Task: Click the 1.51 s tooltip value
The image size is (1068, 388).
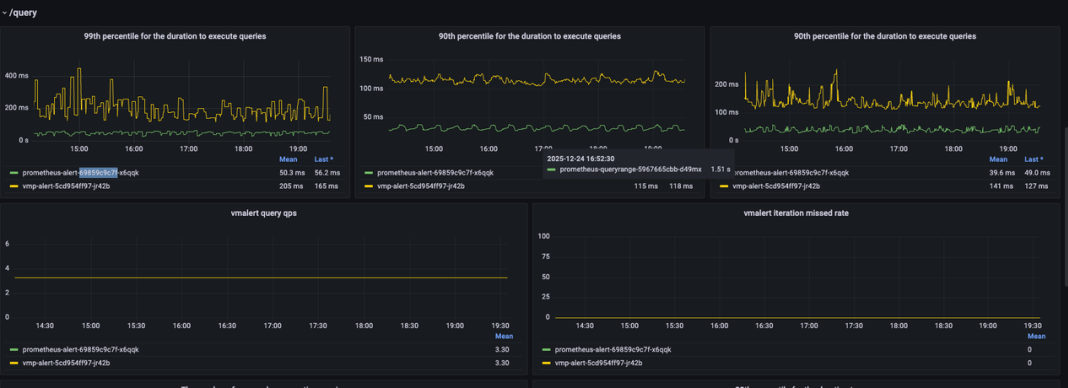Action: click(721, 169)
